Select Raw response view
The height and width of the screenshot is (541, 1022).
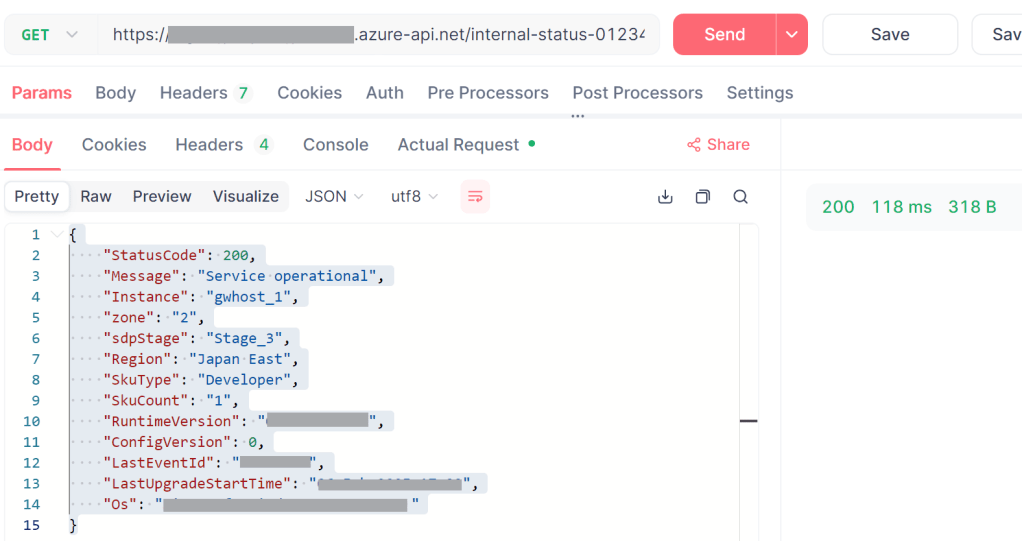[96, 197]
